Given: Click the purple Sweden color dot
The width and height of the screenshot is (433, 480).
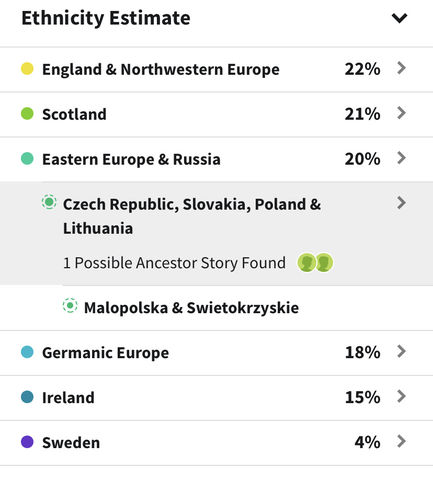Looking at the screenshot, I should click(27, 442).
